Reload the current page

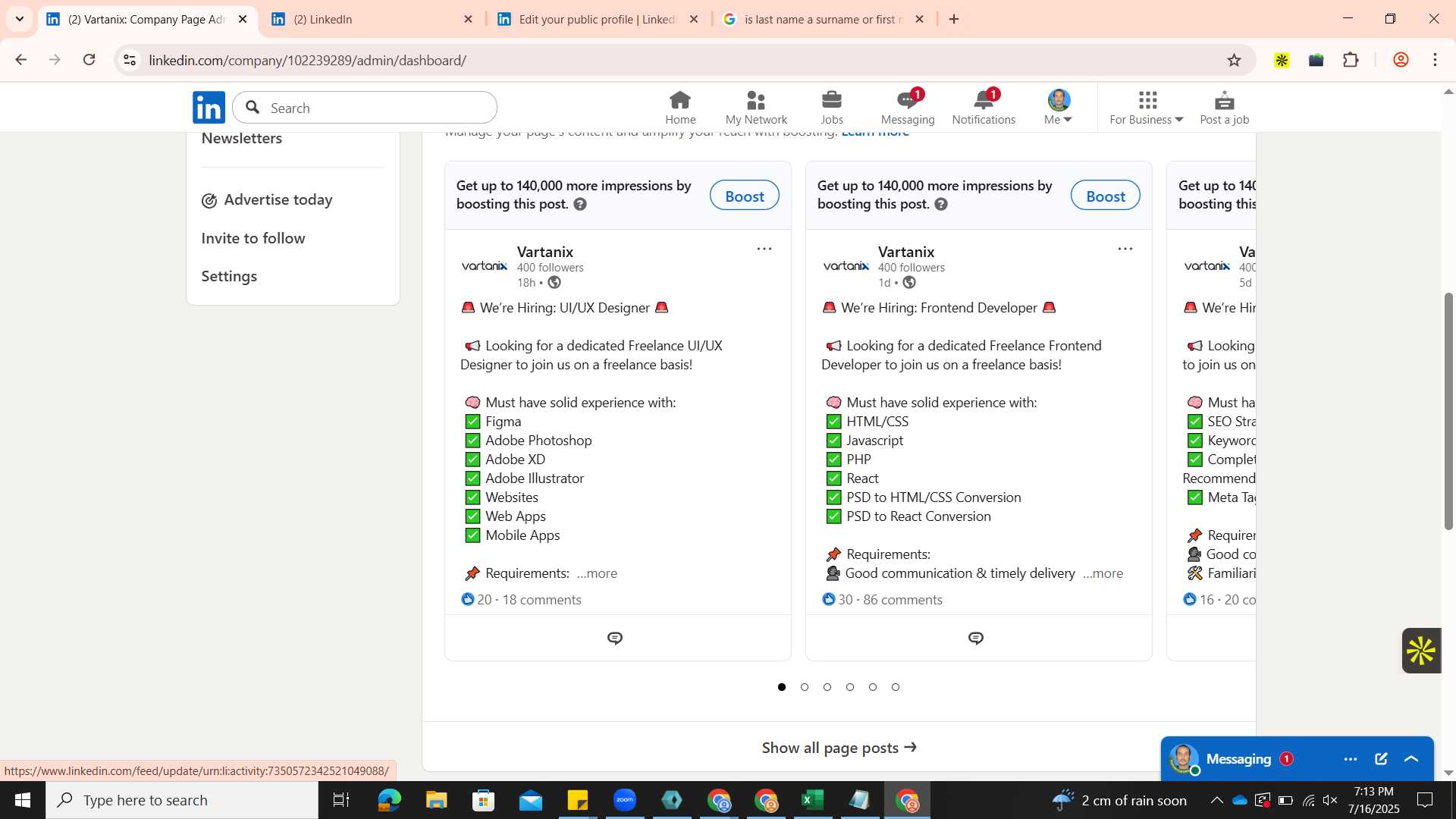(89, 60)
